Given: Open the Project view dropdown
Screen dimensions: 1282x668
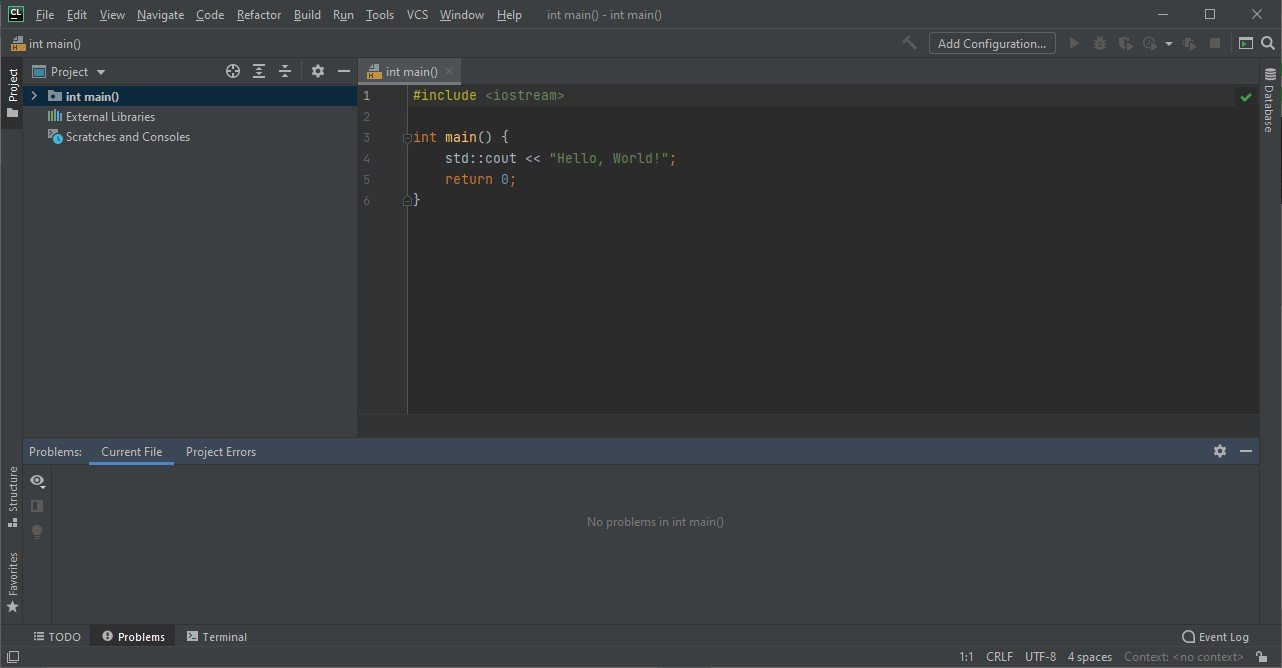Looking at the screenshot, I should (69, 72).
